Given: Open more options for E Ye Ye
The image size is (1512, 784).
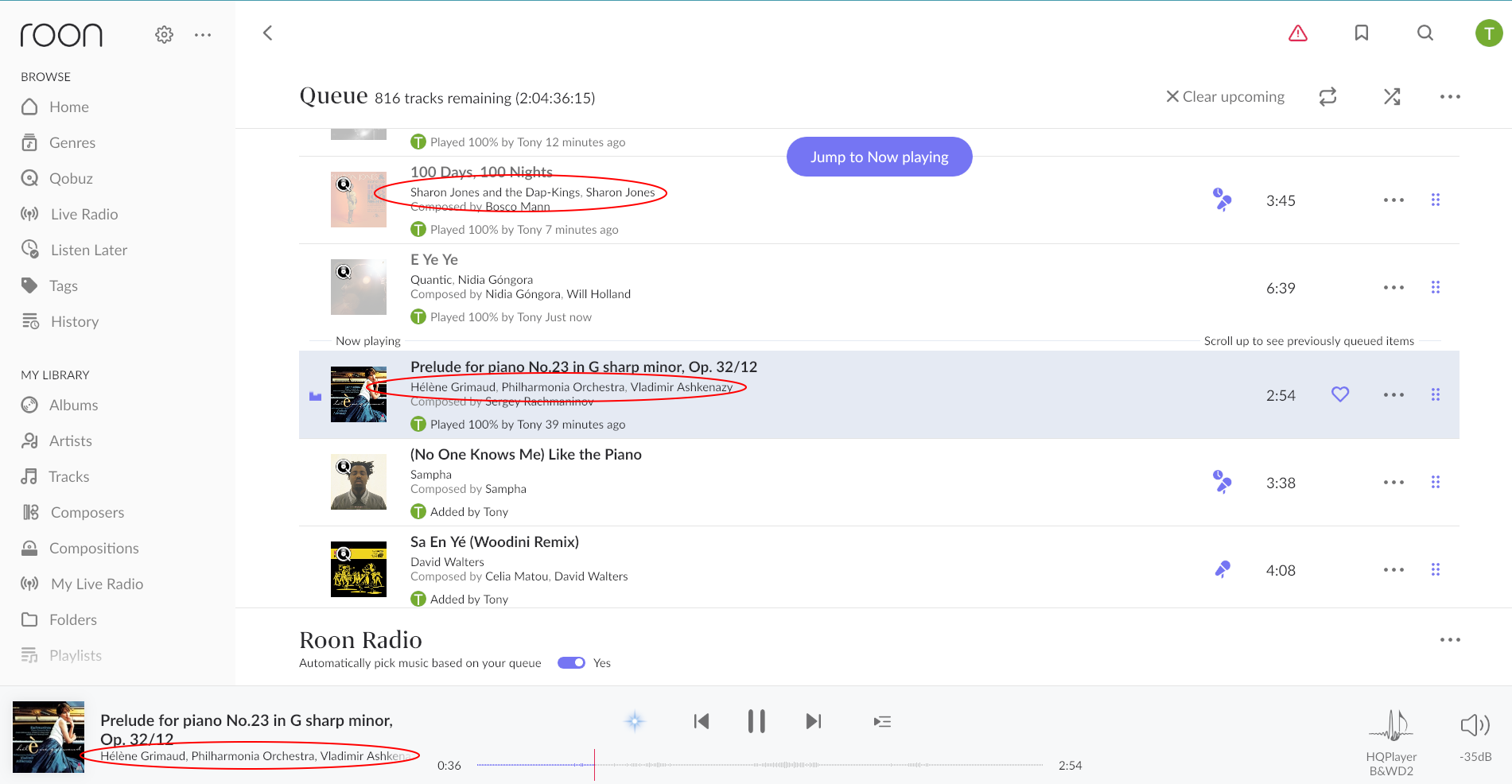Looking at the screenshot, I should point(1393,288).
